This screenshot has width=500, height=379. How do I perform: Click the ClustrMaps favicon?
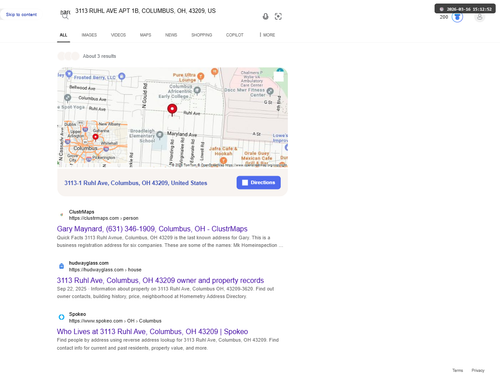(x=61, y=215)
